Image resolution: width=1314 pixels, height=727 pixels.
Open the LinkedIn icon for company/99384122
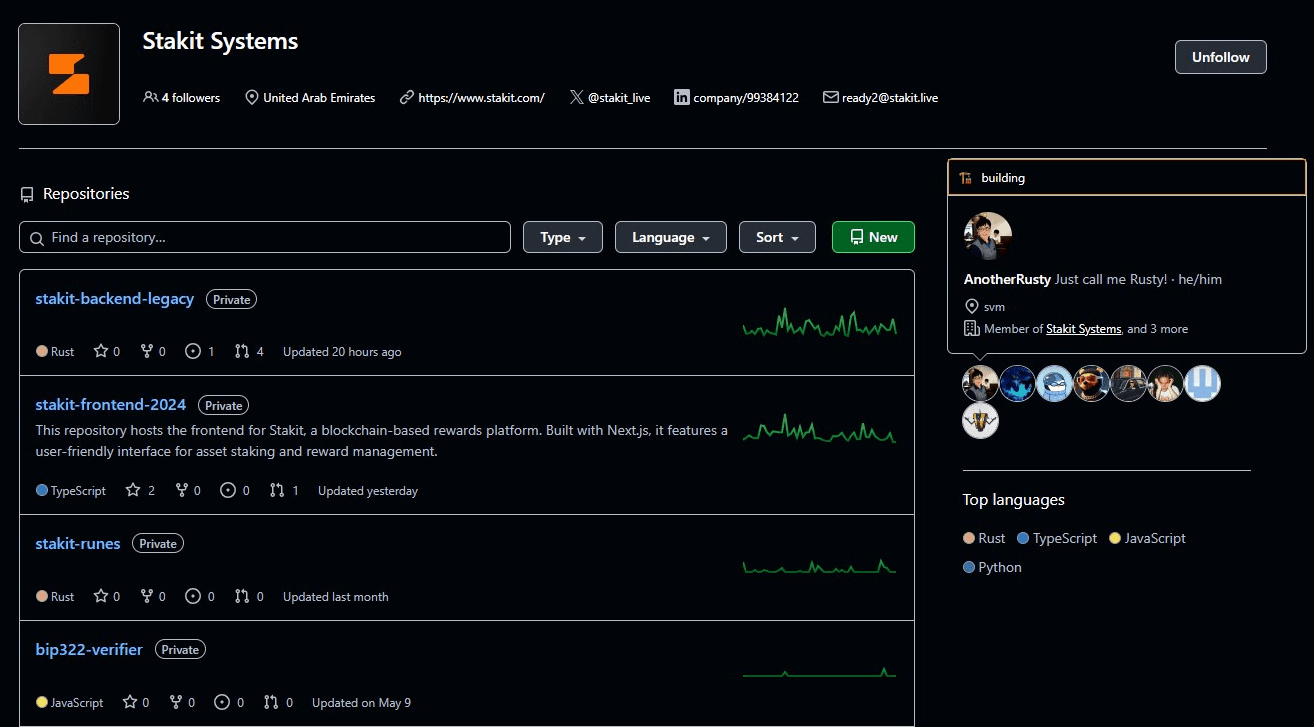pyautogui.click(x=681, y=96)
